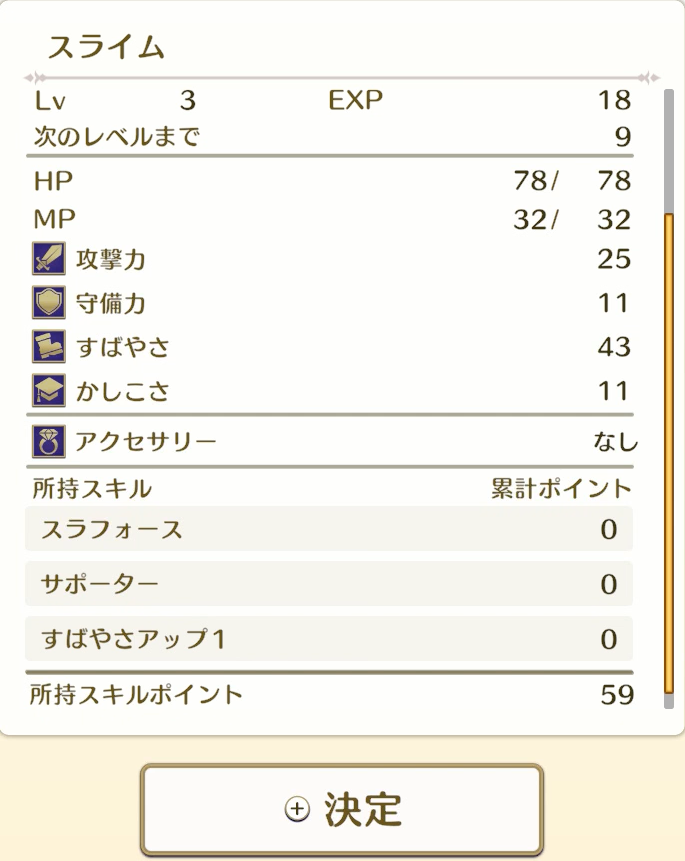Click the 累計ポイント column header
This screenshot has height=861, width=685.
560,487
